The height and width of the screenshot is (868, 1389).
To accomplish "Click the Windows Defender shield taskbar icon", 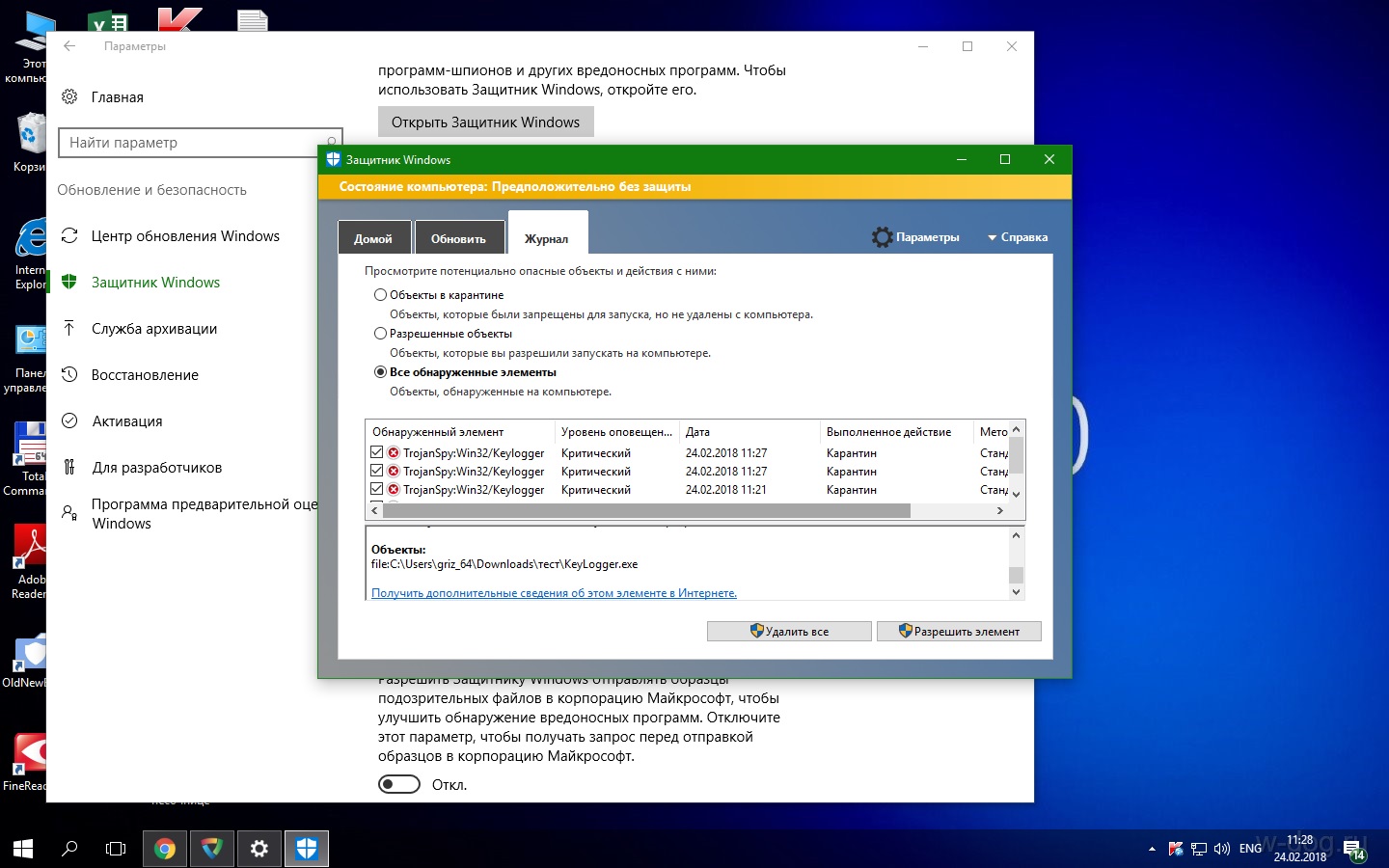I will (307, 849).
